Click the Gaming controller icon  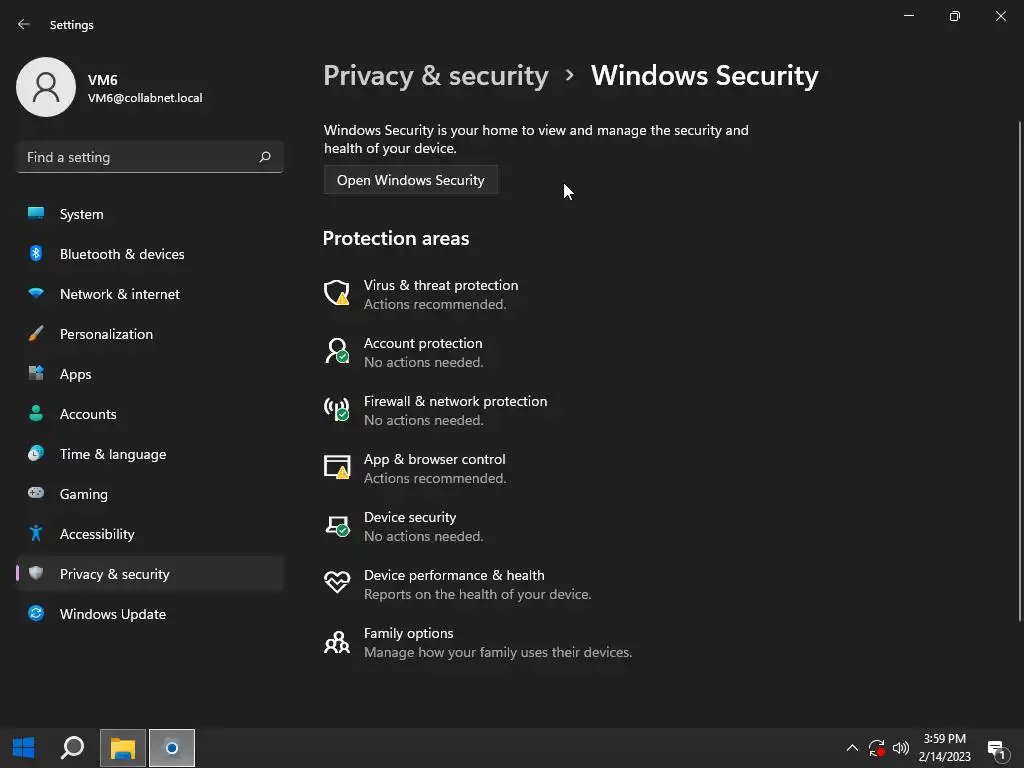point(36,493)
